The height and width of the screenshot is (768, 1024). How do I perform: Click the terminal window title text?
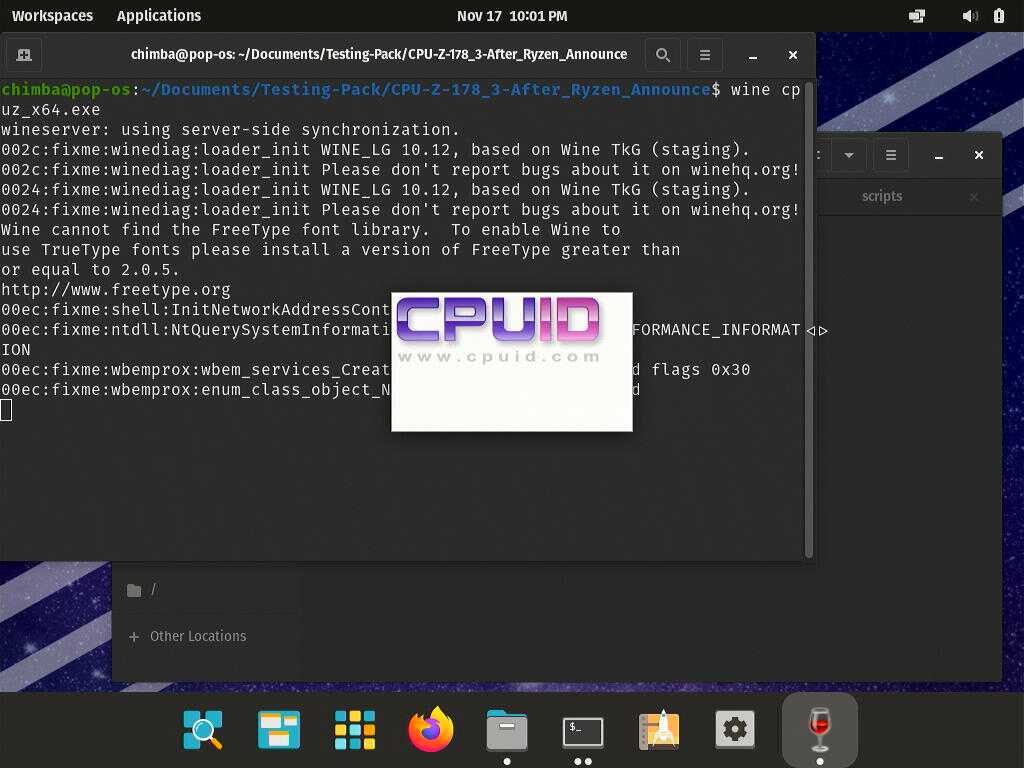click(379, 55)
